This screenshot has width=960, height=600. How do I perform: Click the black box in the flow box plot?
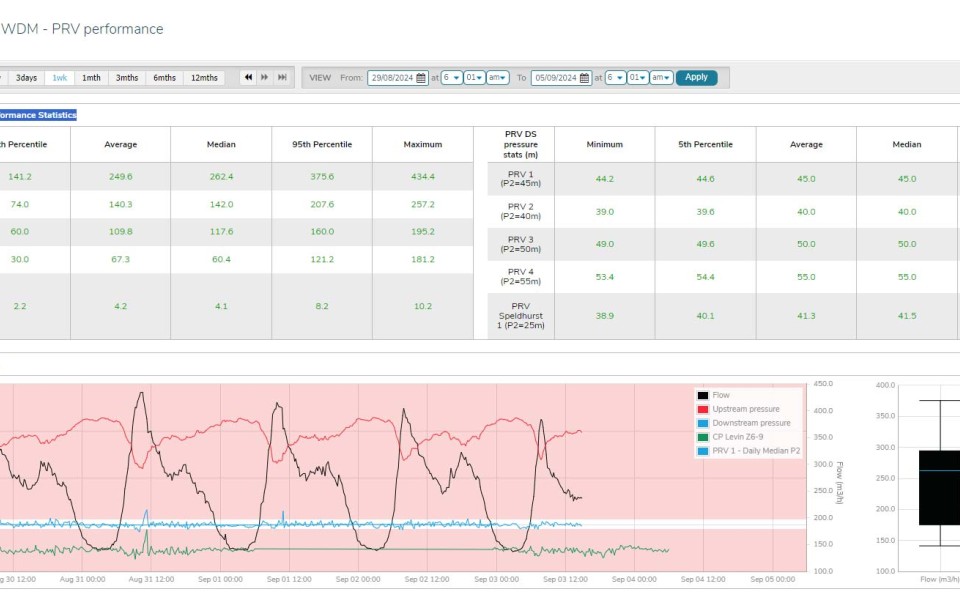coord(939,487)
